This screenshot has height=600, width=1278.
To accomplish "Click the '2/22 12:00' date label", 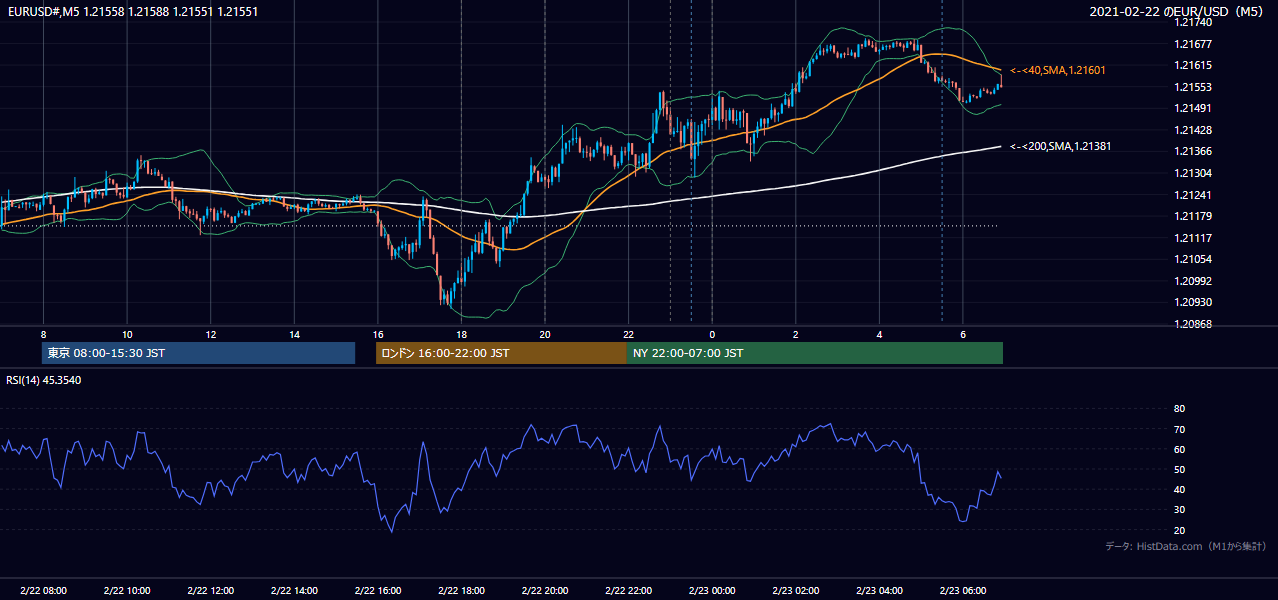I will [x=210, y=590].
